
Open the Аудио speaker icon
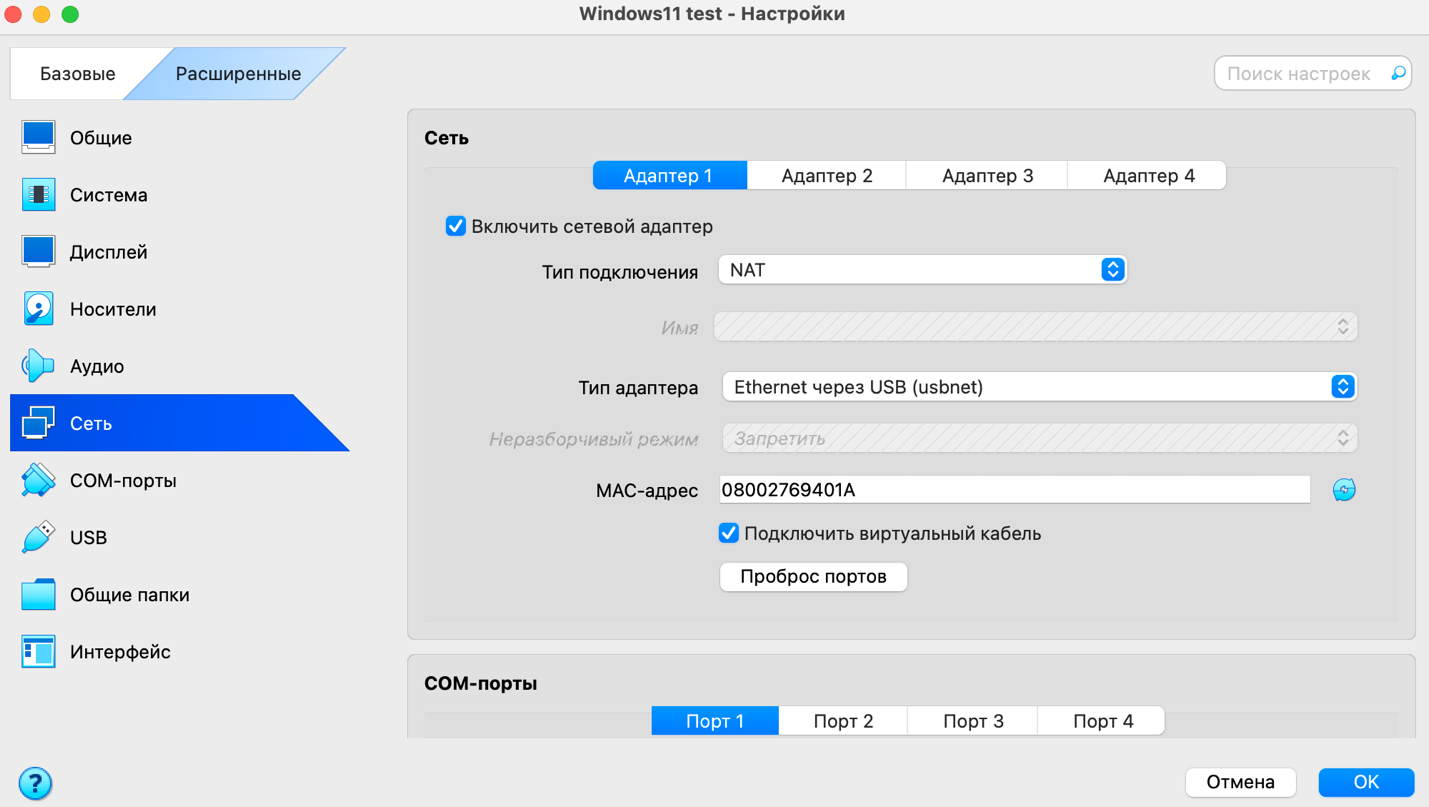pos(38,366)
